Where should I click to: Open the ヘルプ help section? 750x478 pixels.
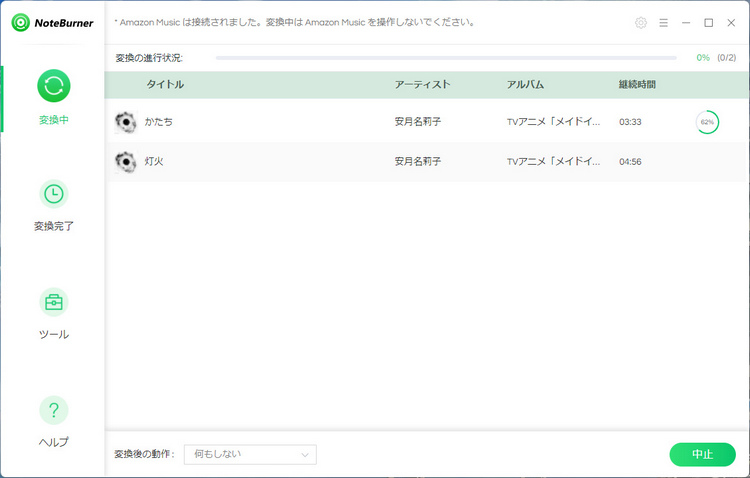[x=54, y=422]
